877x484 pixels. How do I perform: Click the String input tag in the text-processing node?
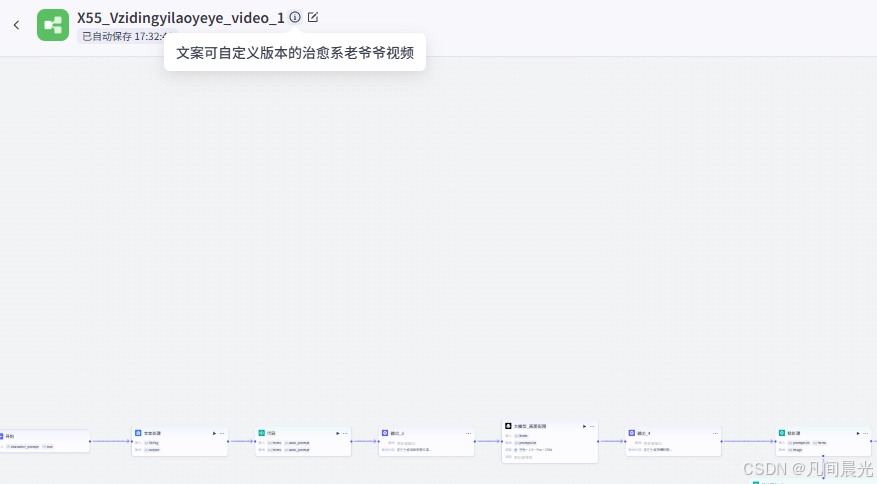[152, 443]
